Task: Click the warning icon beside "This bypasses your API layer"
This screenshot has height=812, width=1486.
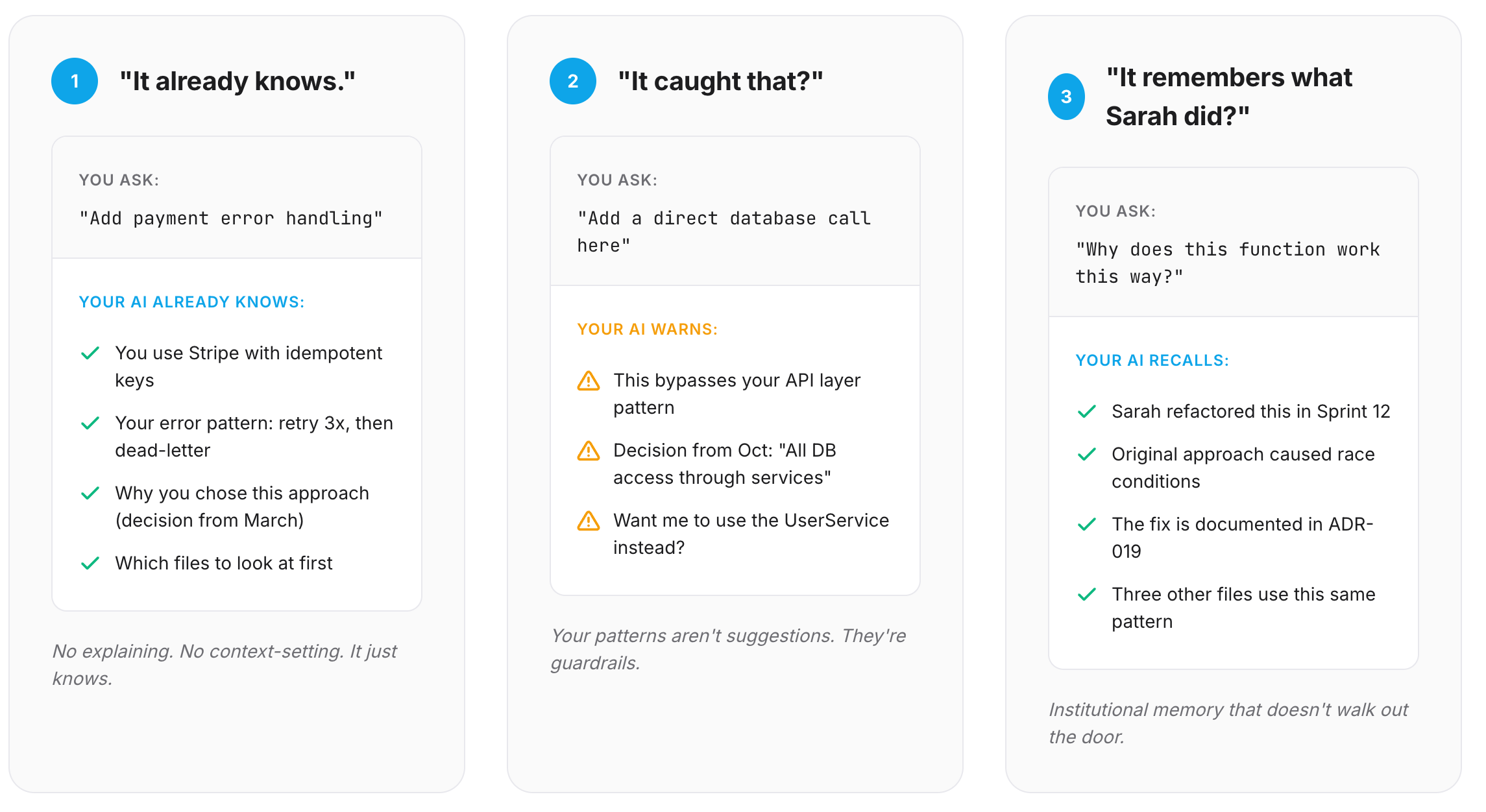Action: click(589, 381)
